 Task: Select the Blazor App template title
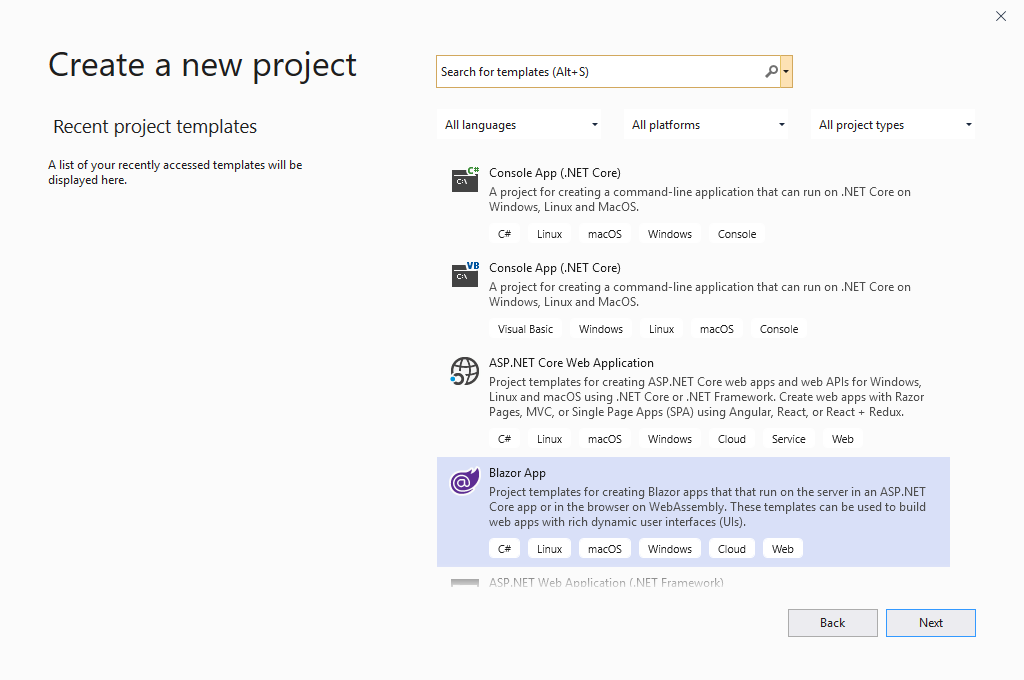(x=517, y=473)
